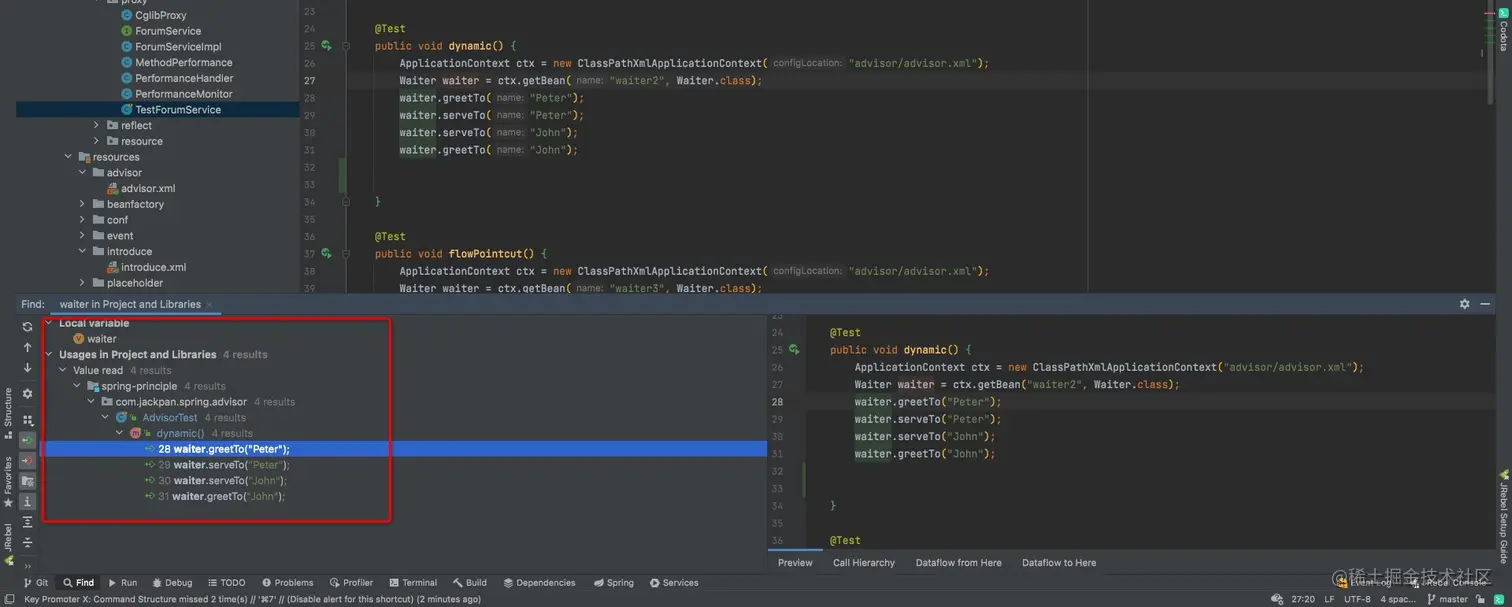Select waiter local variable node
Screen dimensions: 1512x607
tap(94, 339)
